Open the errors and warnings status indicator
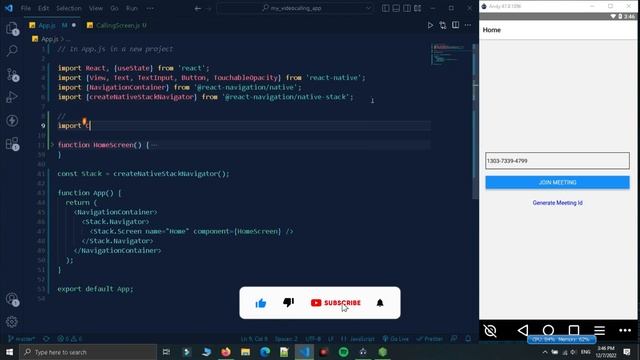The width and height of the screenshot is (640, 360). [70, 339]
